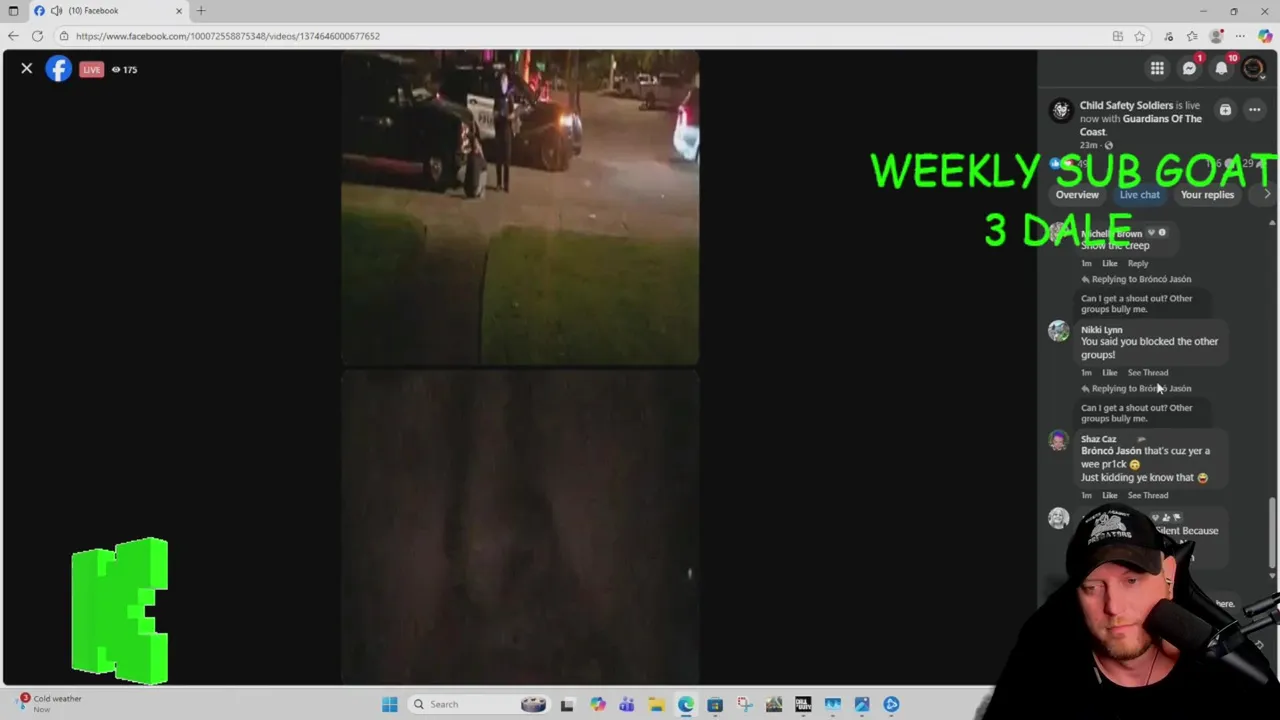
Task: Select the (10) Facebook tab
Action: pos(109,11)
